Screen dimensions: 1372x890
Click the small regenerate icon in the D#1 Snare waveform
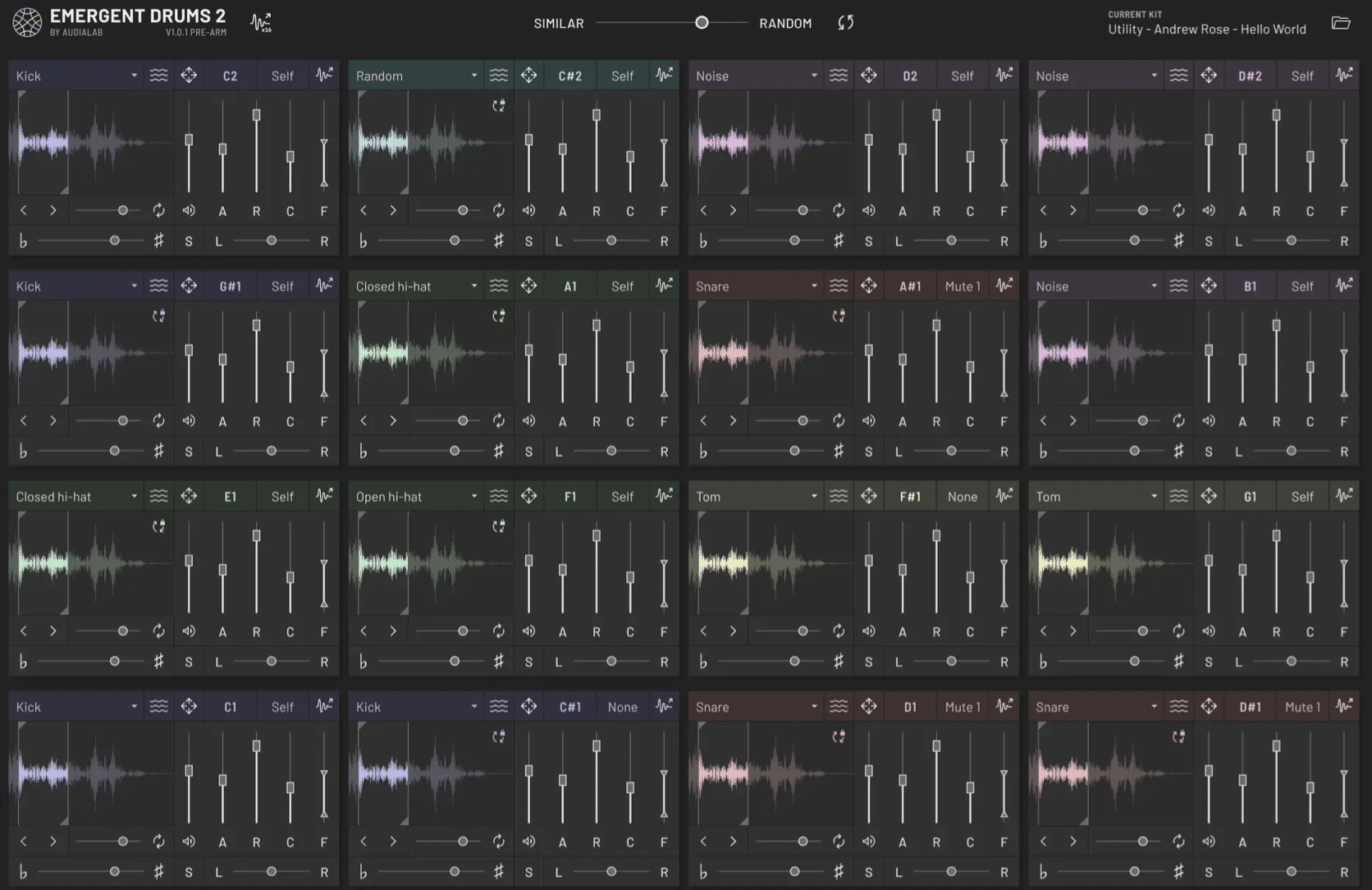pyautogui.click(x=1178, y=736)
